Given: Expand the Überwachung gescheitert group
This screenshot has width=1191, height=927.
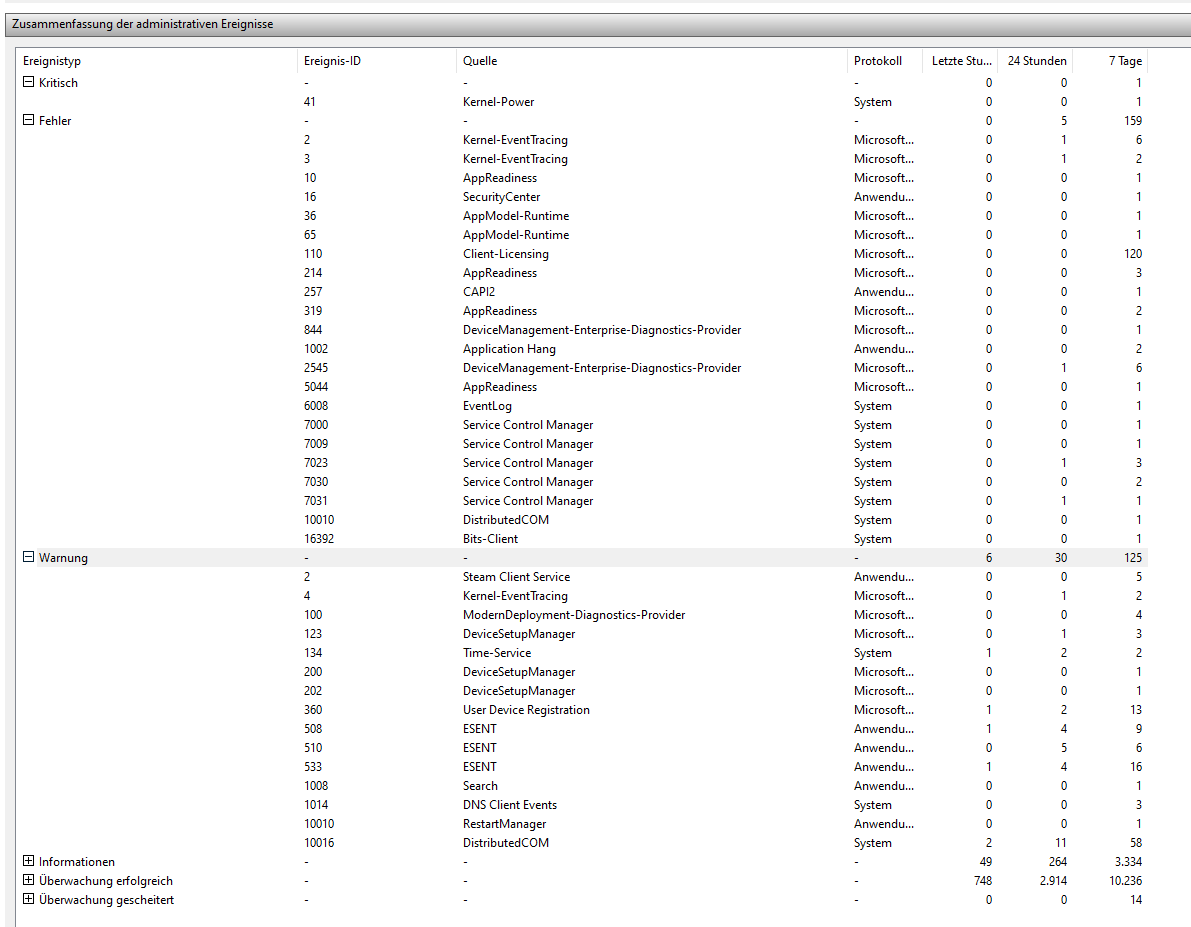Looking at the screenshot, I should pos(28,899).
